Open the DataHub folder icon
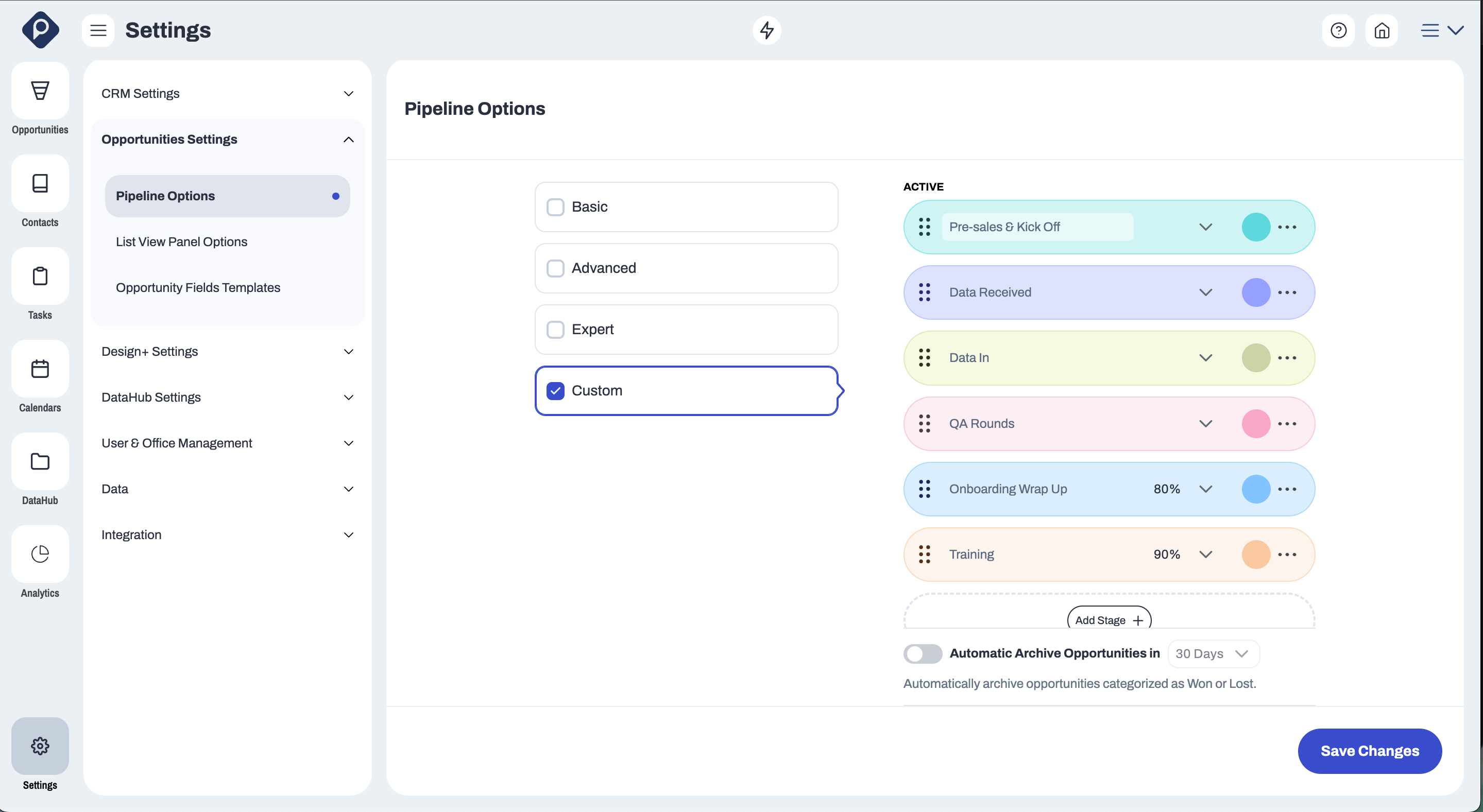The height and width of the screenshot is (812, 1483). [40, 461]
